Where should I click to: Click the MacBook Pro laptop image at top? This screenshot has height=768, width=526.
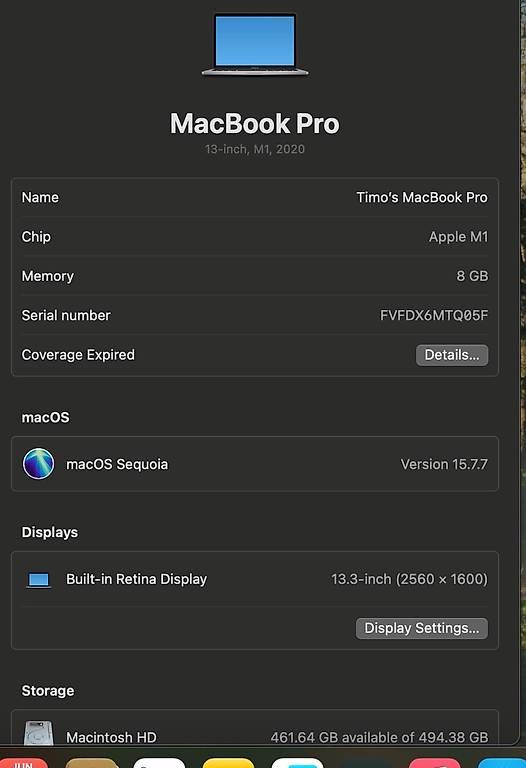(x=255, y=45)
